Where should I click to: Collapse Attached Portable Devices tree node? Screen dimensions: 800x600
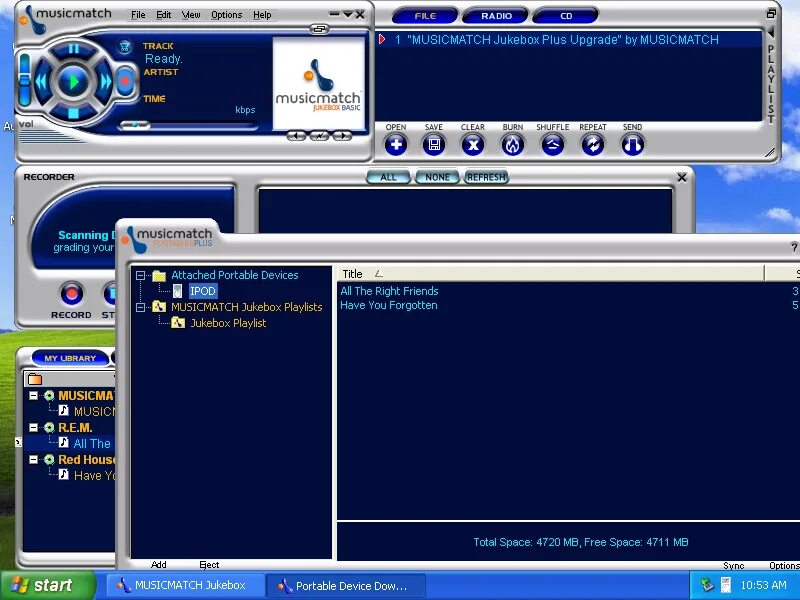click(140, 276)
